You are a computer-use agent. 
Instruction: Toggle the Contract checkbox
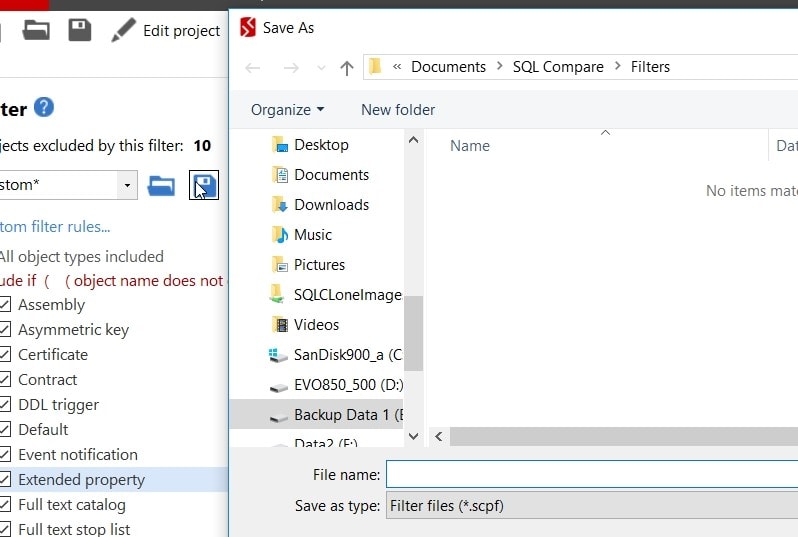tap(5, 380)
